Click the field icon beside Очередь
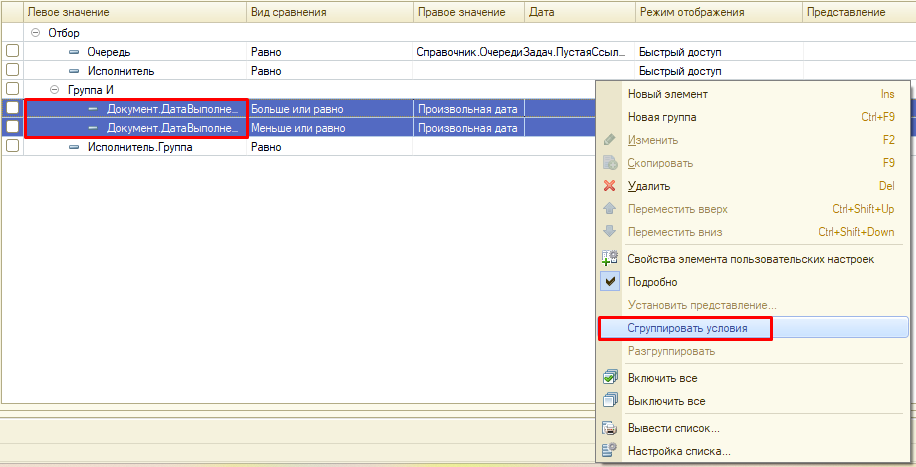This screenshot has height=467, width=916. [74, 52]
